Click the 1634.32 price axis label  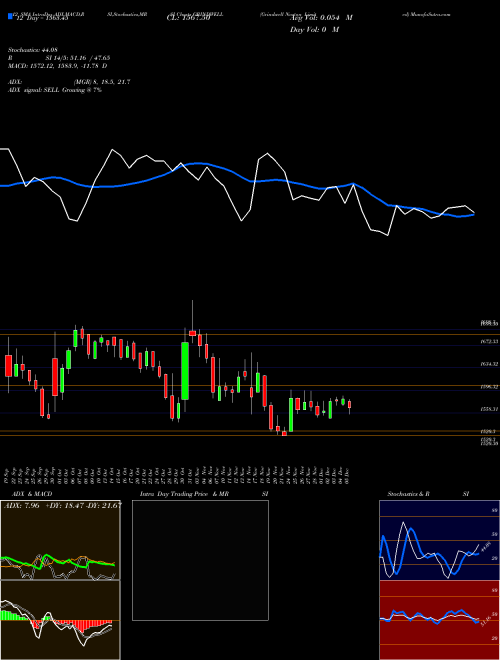489,364
